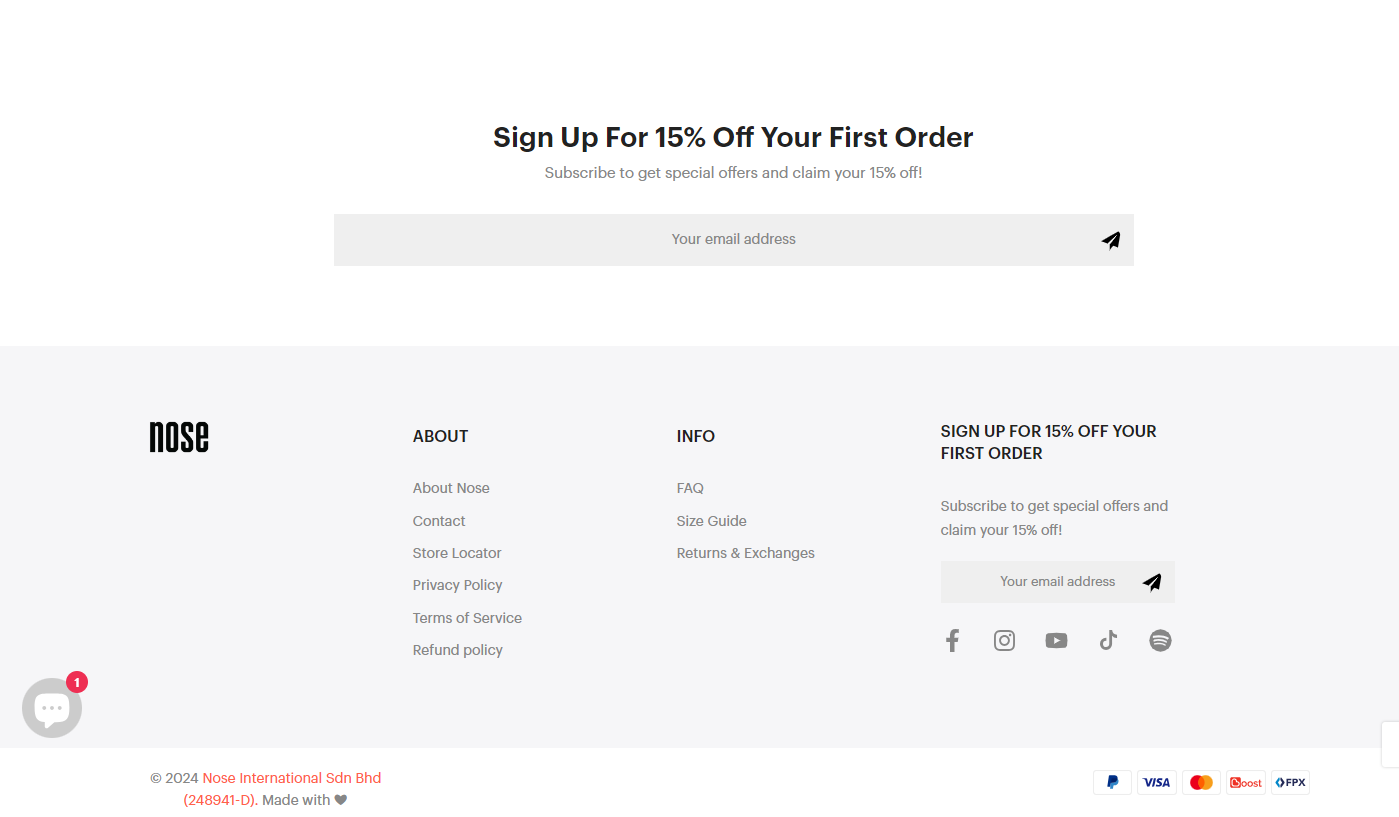This screenshot has height=817, width=1399.
Task: Open the Spotify social icon
Action: click(x=1160, y=641)
